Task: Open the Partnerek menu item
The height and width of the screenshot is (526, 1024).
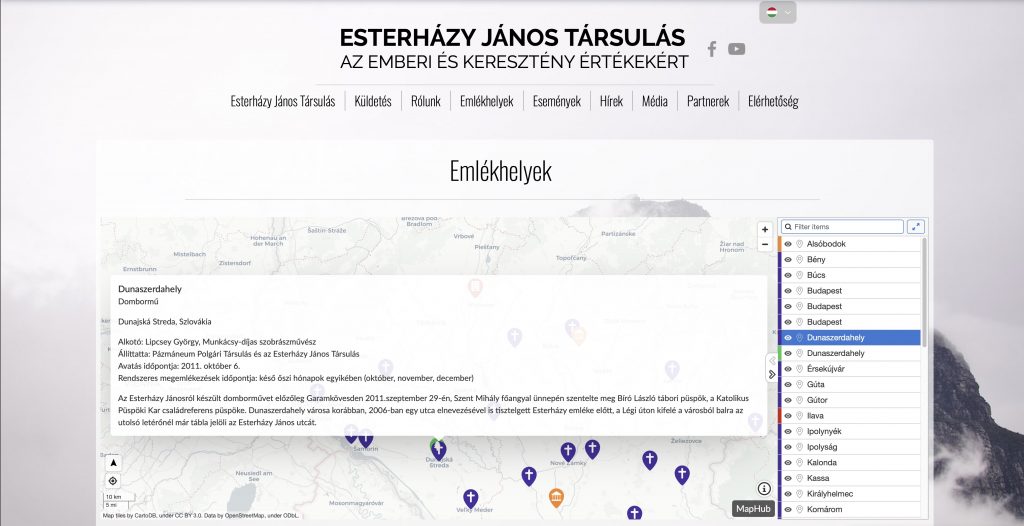Action: pos(708,101)
